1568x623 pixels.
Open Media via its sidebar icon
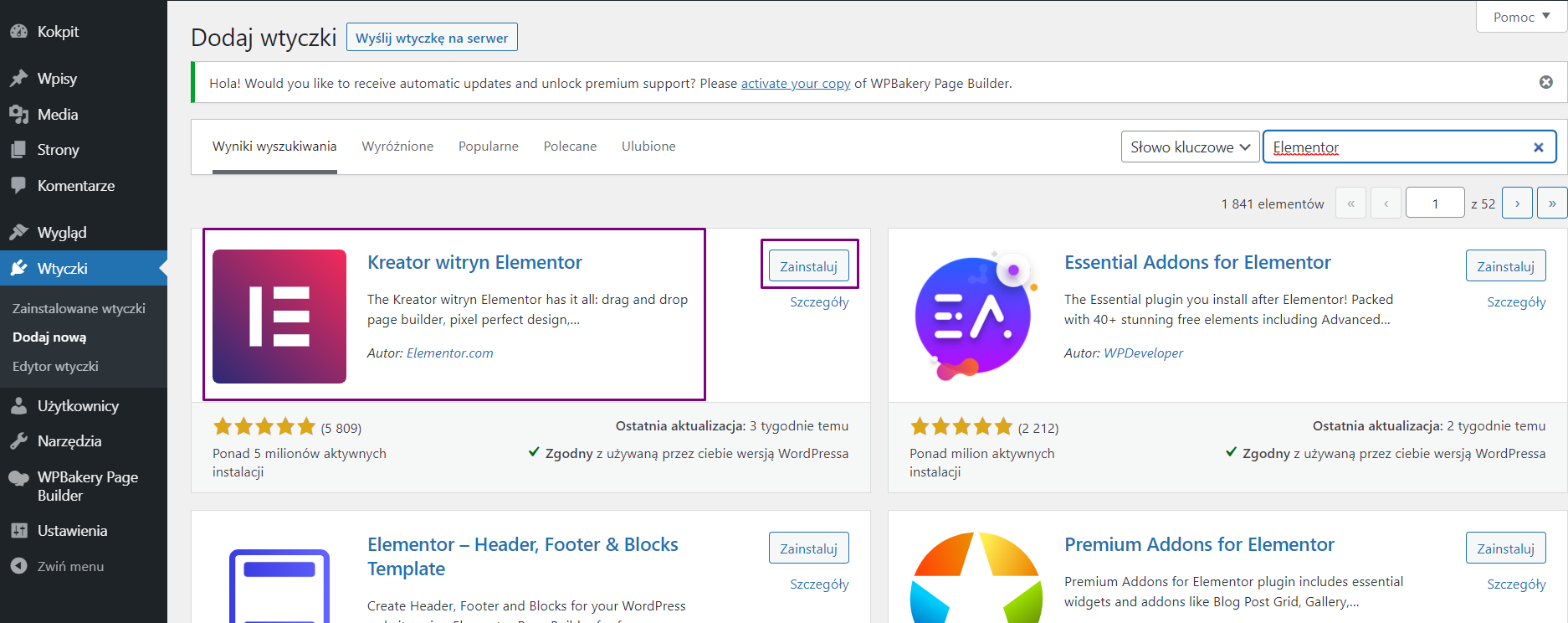click(18, 115)
